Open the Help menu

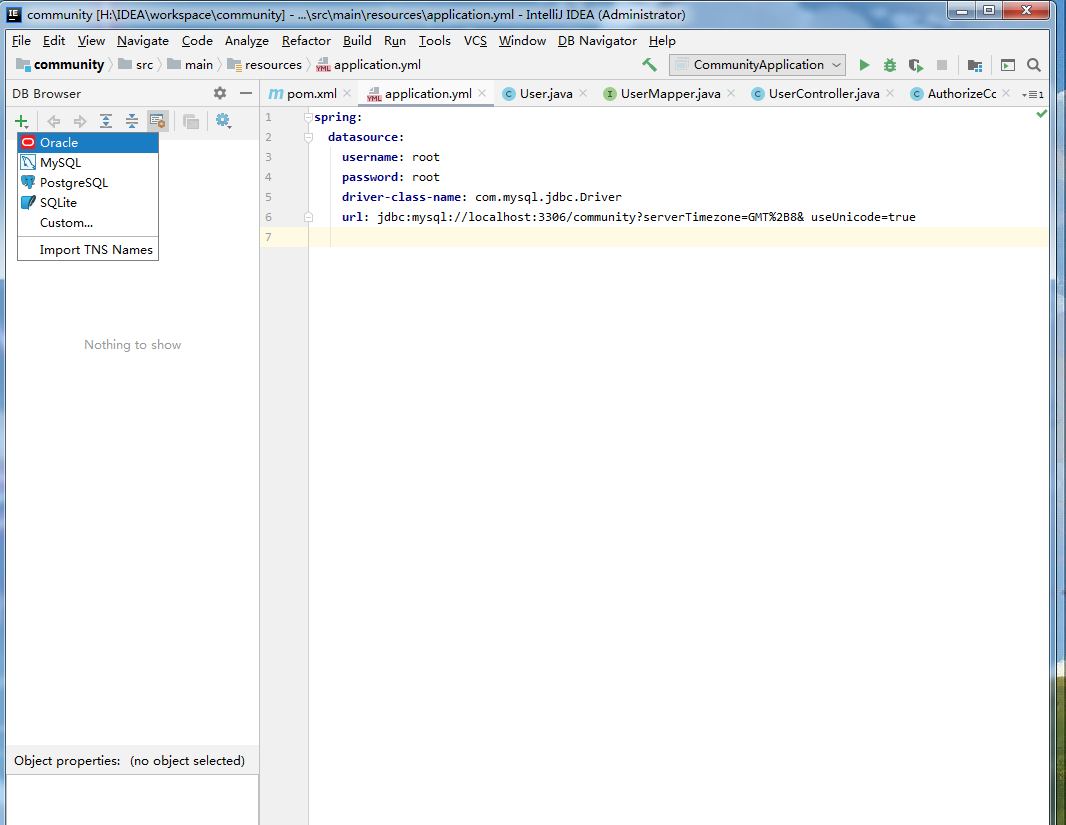click(661, 41)
